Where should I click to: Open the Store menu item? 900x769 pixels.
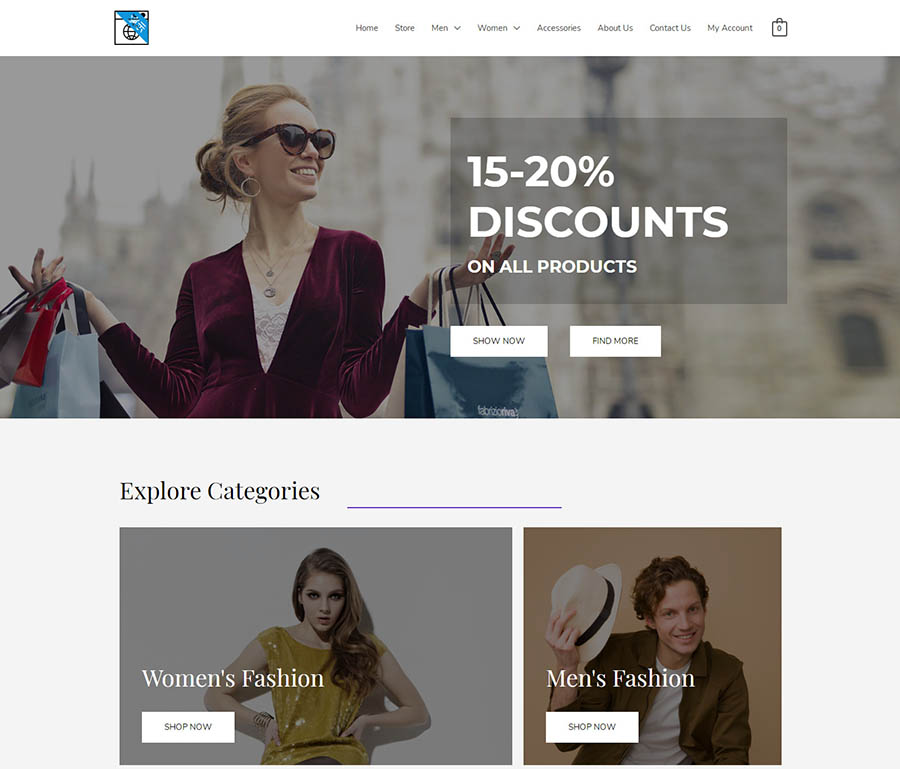(x=405, y=28)
